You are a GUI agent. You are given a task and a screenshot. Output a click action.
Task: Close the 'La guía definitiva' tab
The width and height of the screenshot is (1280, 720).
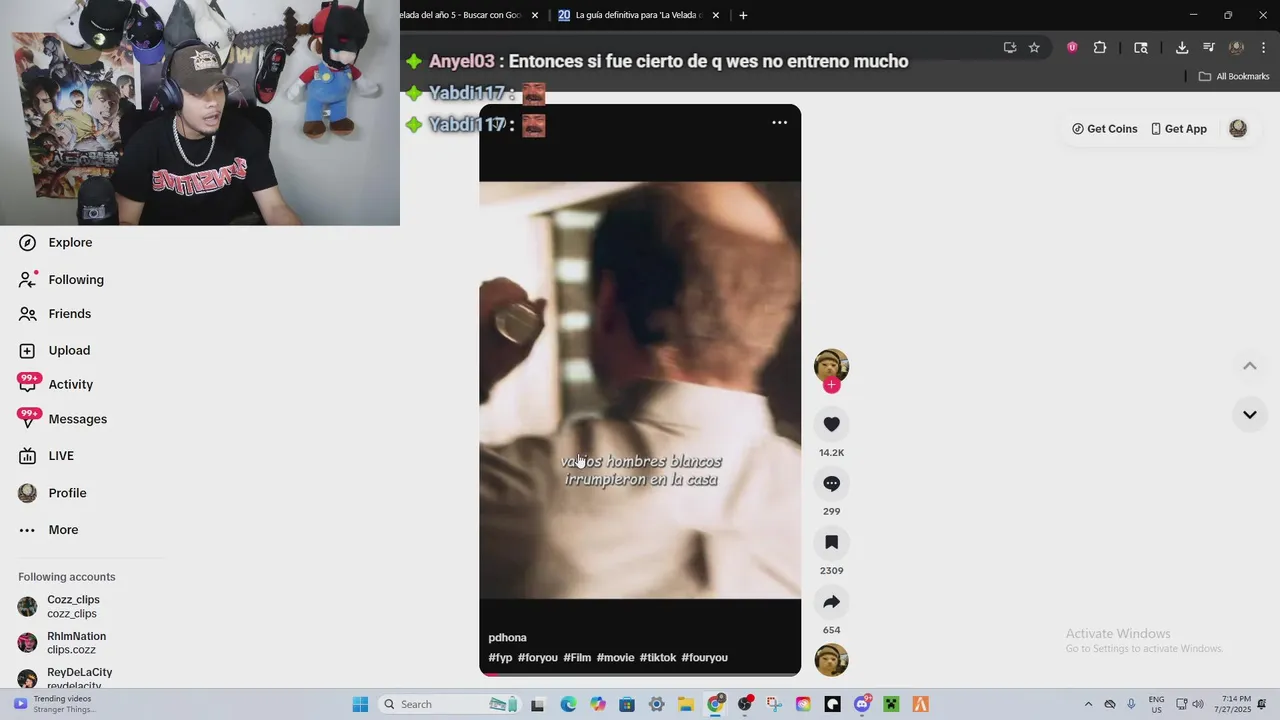[714, 15]
